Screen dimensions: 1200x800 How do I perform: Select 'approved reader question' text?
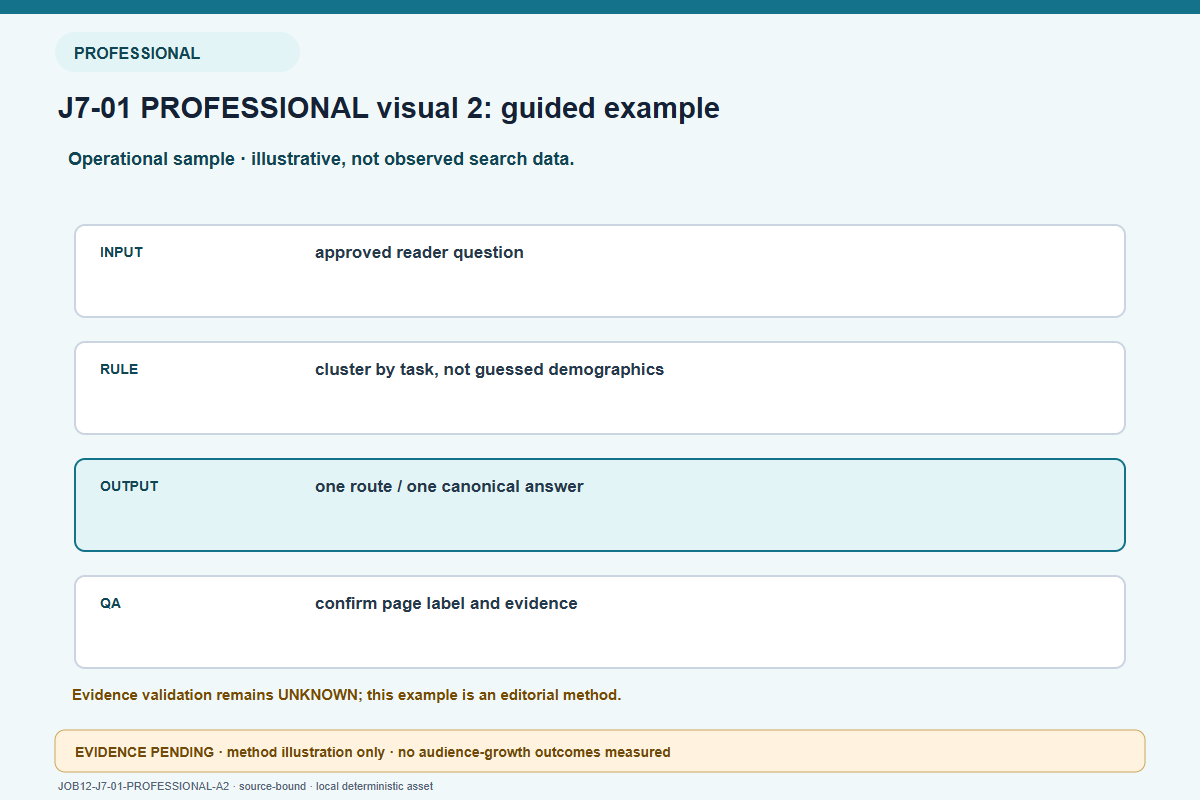[x=419, y=252]
